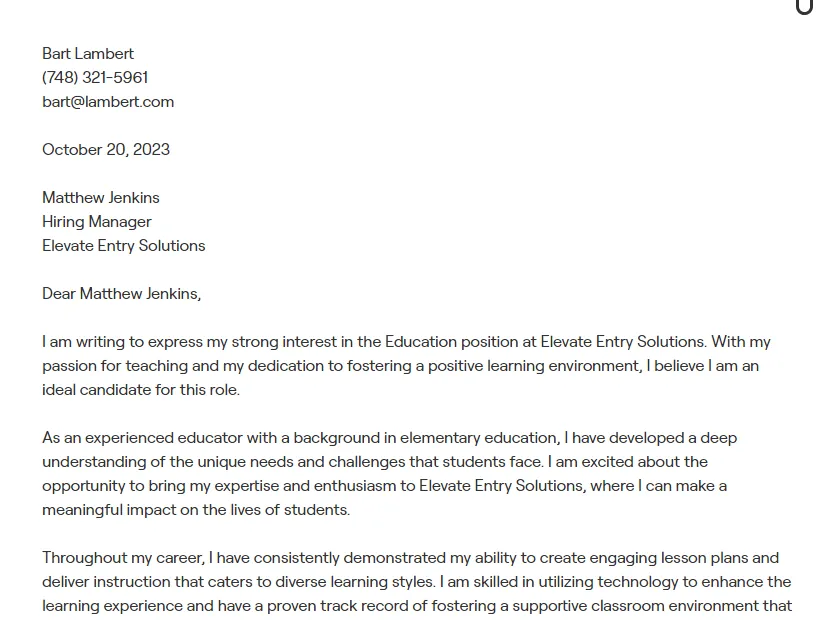Viewport: 836px width, 620px height.
Task: Click Elevate Entry Solutions in address block
Action: [124, 246]
